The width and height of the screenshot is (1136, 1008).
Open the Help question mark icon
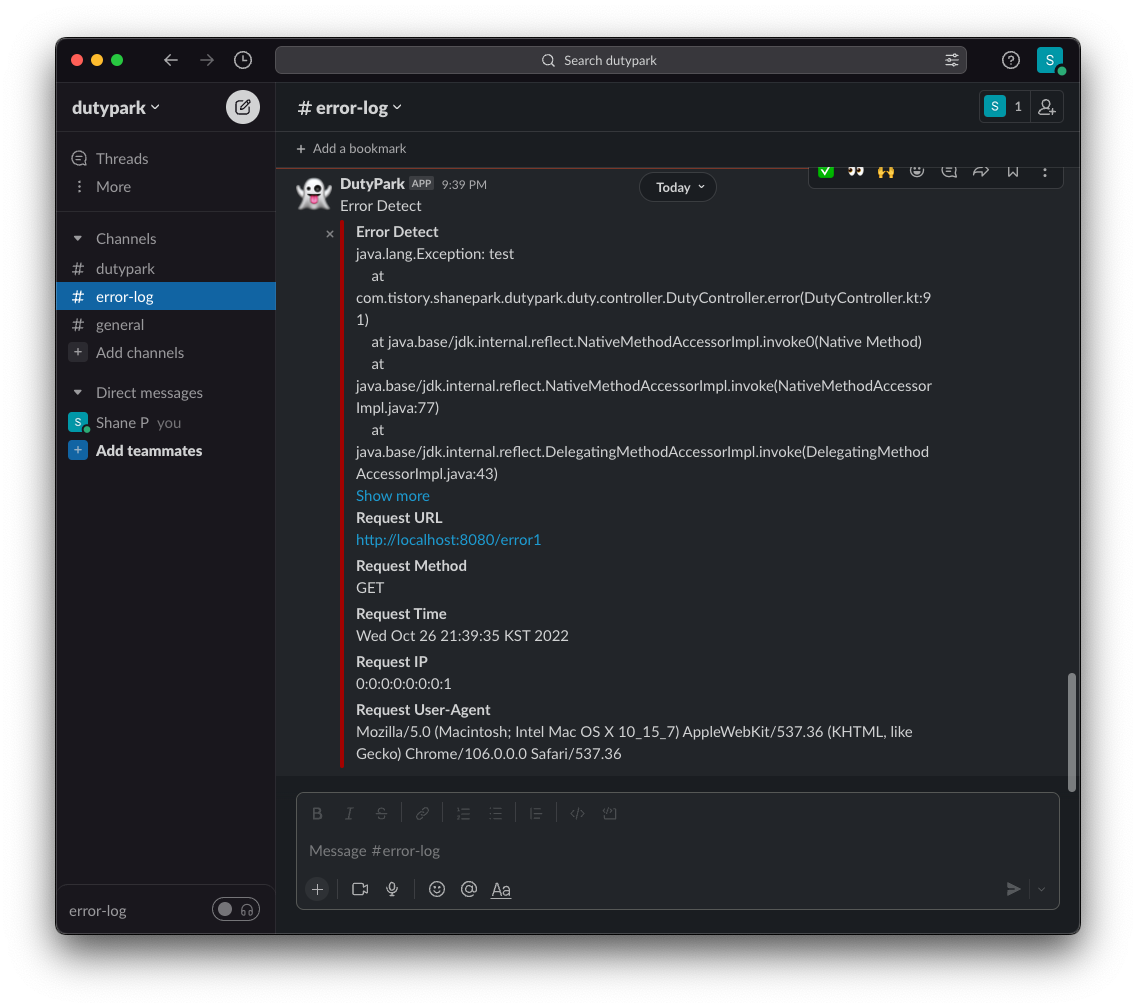click(x=1011, y=60)
